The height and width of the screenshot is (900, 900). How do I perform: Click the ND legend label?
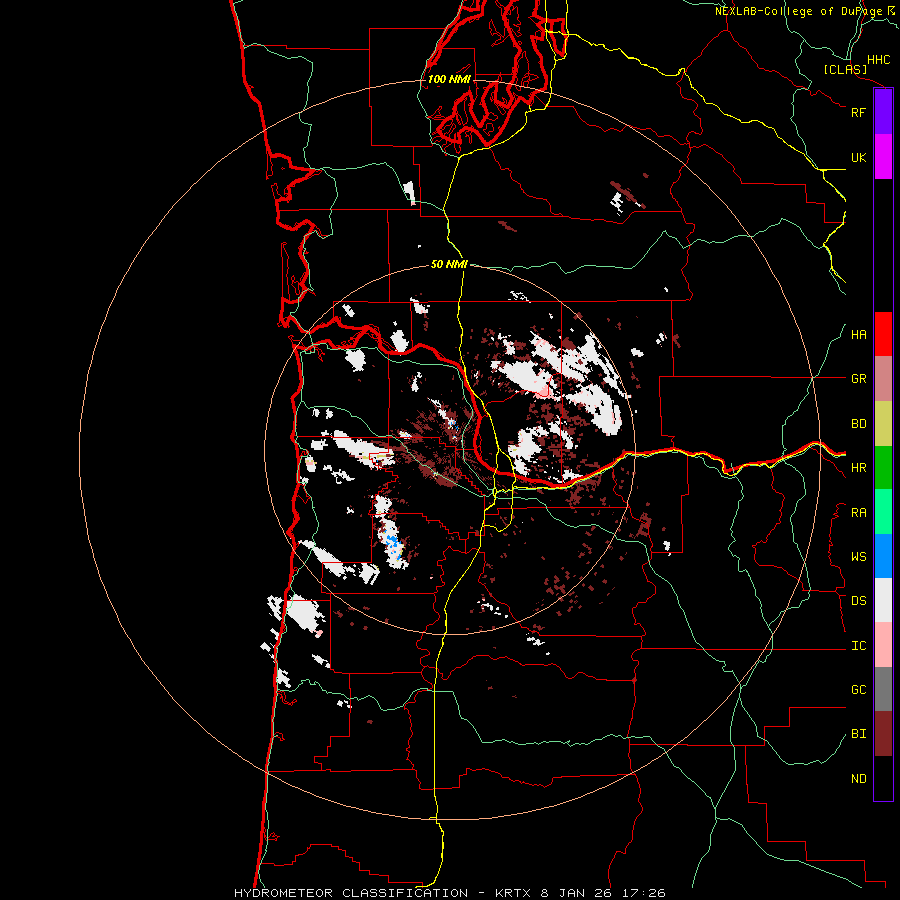point(858,778)
